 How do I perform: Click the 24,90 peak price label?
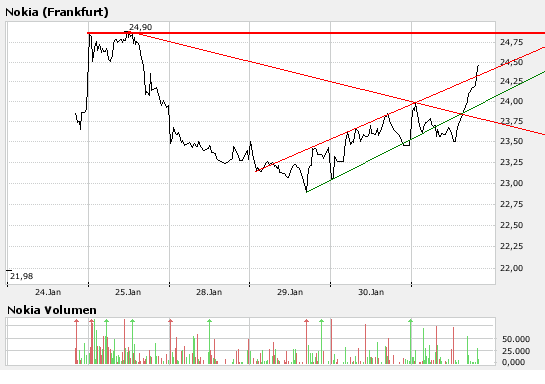click(140, 27)
